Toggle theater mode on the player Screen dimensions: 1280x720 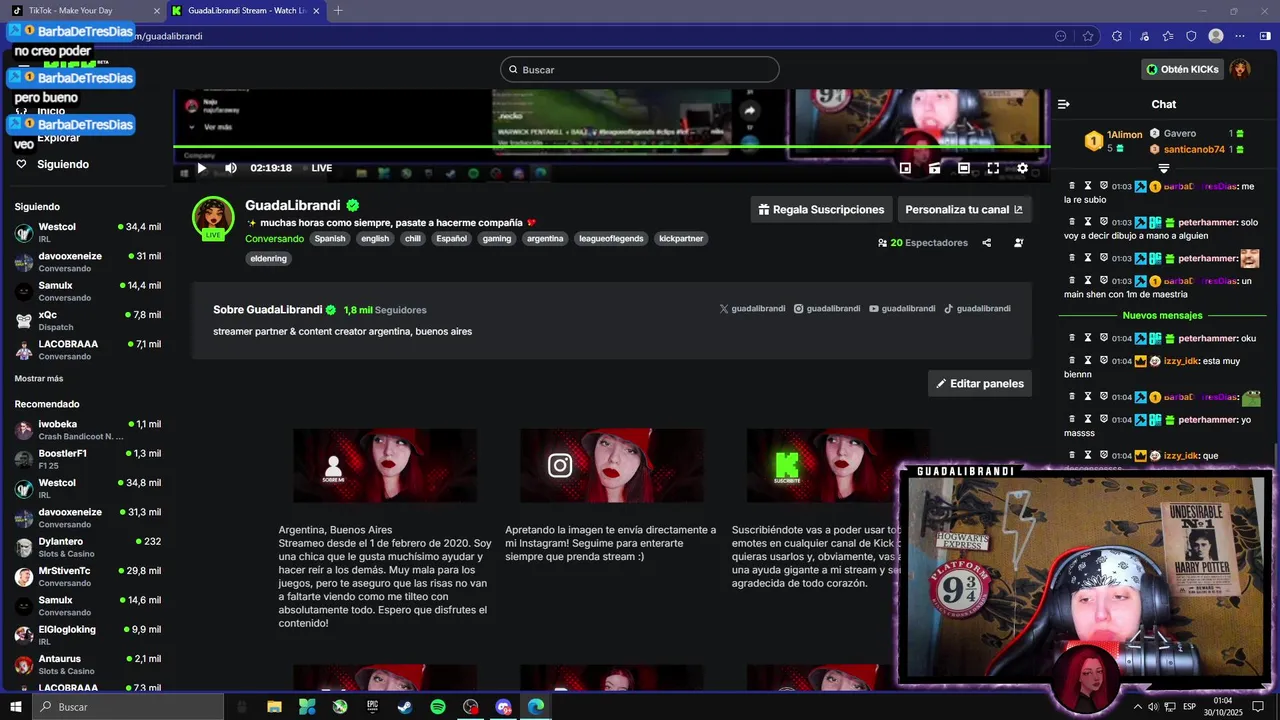coord(964,168)
